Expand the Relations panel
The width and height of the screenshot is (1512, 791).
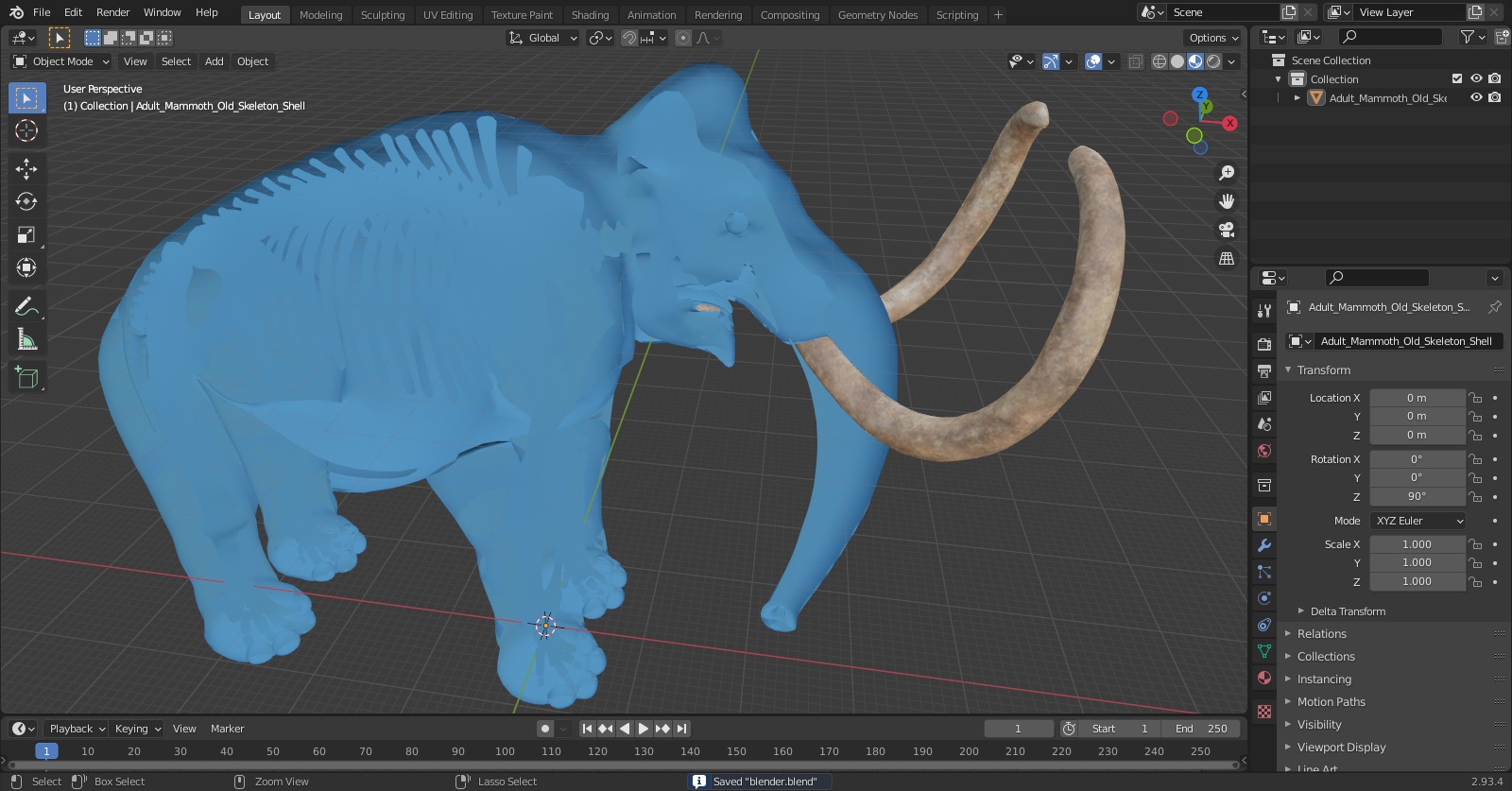1321,634
